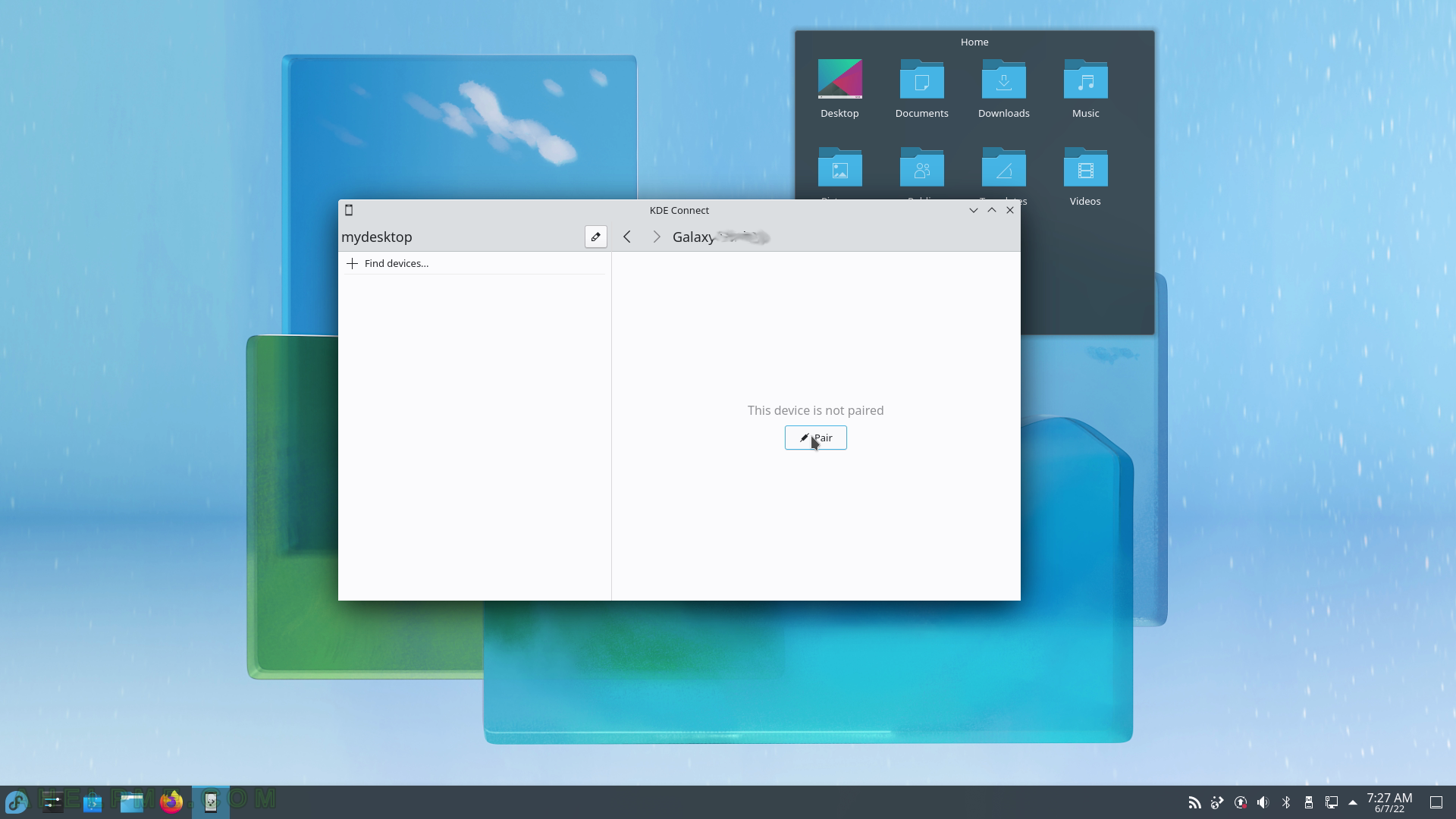Click the KDE Connect taskbar entry
This screenshot has width=1456, height=819.
click(211, 802)
